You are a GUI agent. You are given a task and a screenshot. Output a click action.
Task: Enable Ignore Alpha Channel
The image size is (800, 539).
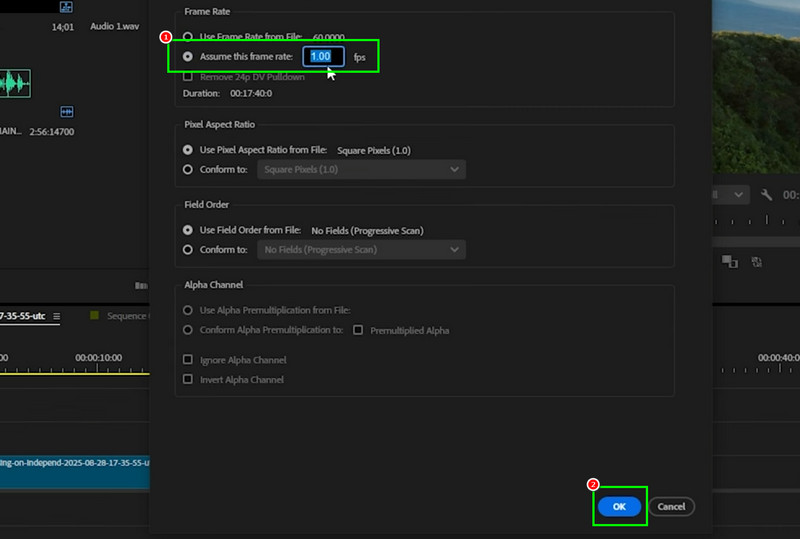click(x=188, y=360)
